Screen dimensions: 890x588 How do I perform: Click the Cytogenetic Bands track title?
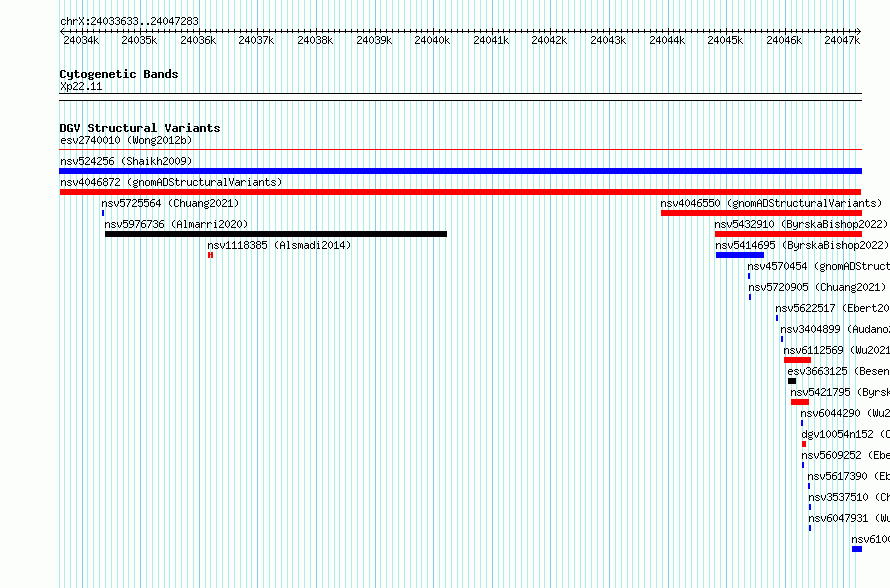[119, 74]
